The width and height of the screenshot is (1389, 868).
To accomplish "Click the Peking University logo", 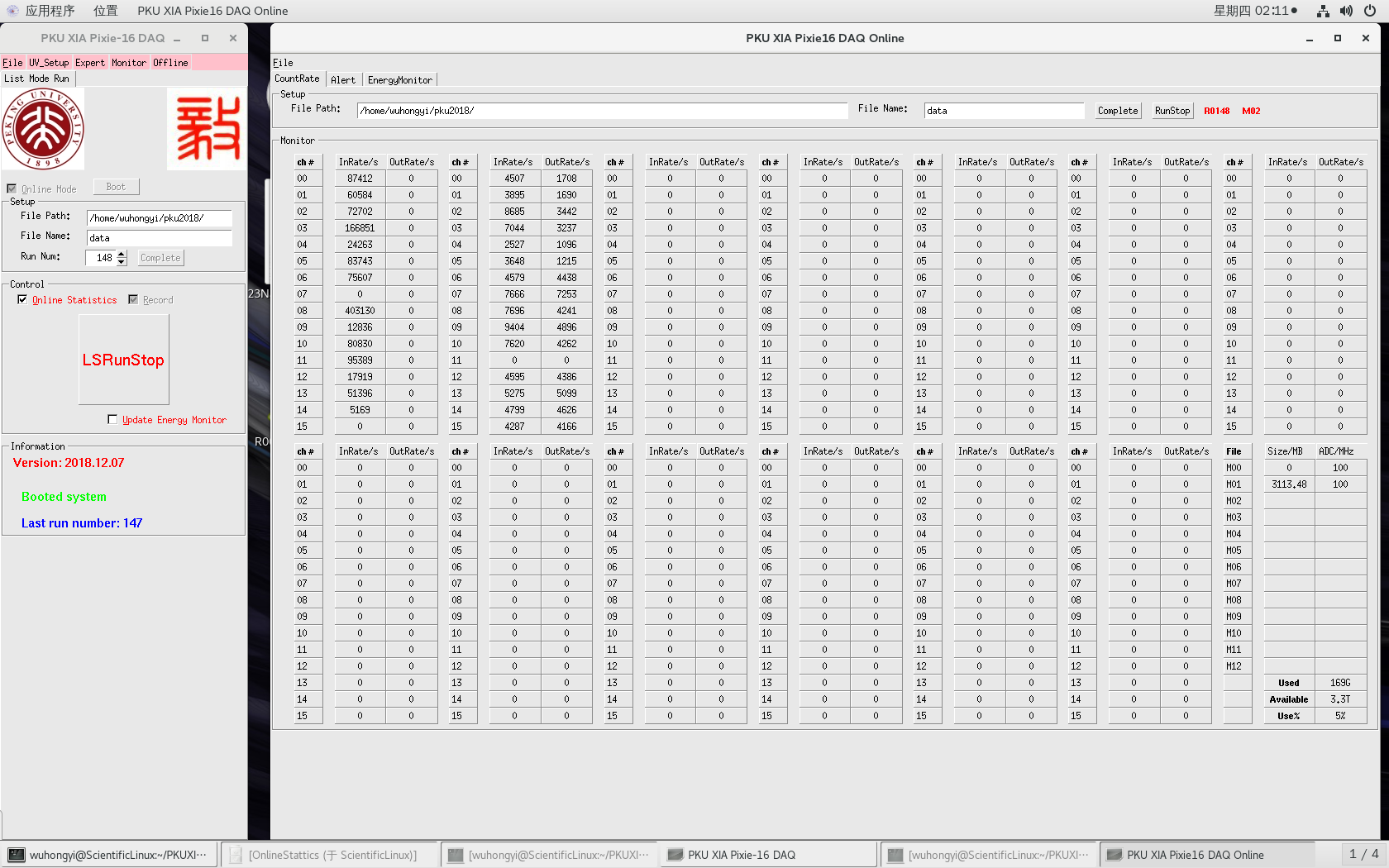I will [43, 129].
